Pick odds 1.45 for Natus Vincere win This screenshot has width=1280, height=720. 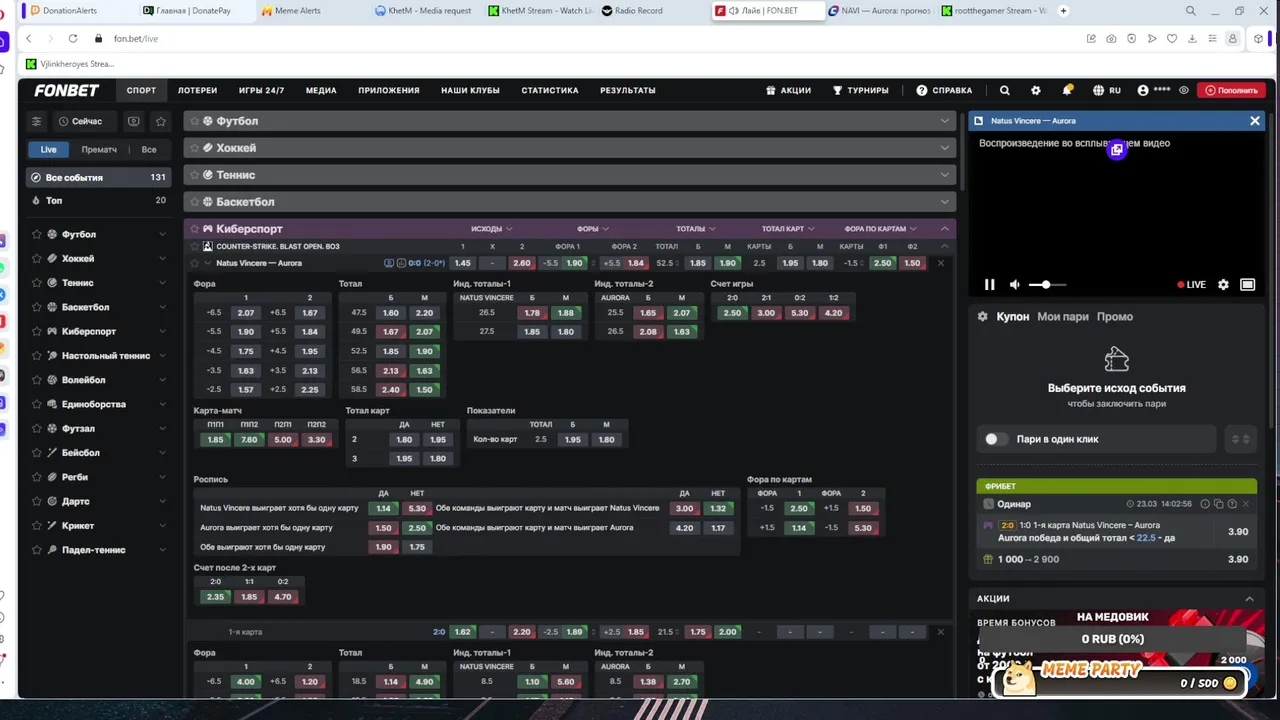[462, 263]
